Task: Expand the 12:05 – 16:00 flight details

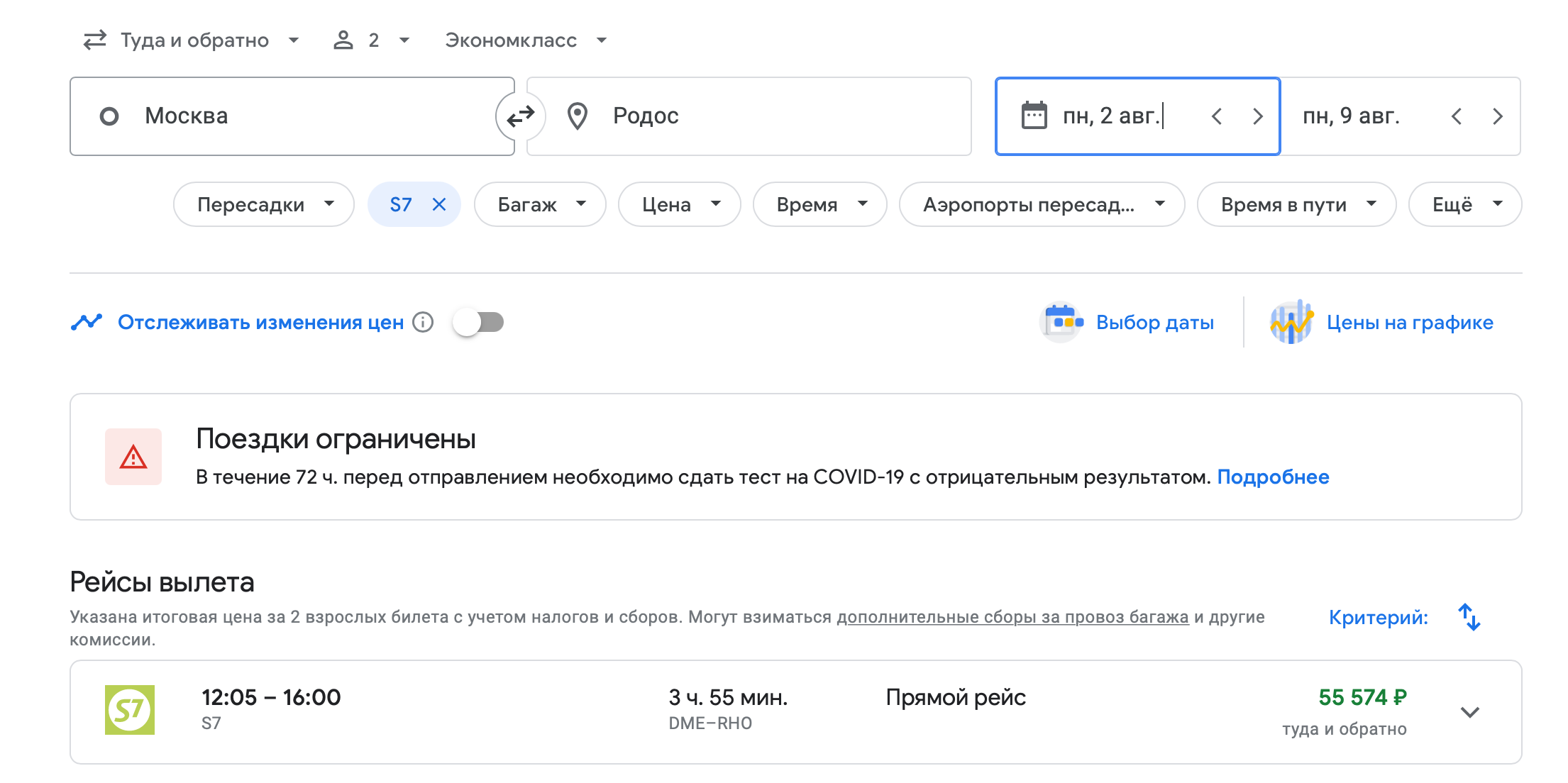Action: (1469, 711)
